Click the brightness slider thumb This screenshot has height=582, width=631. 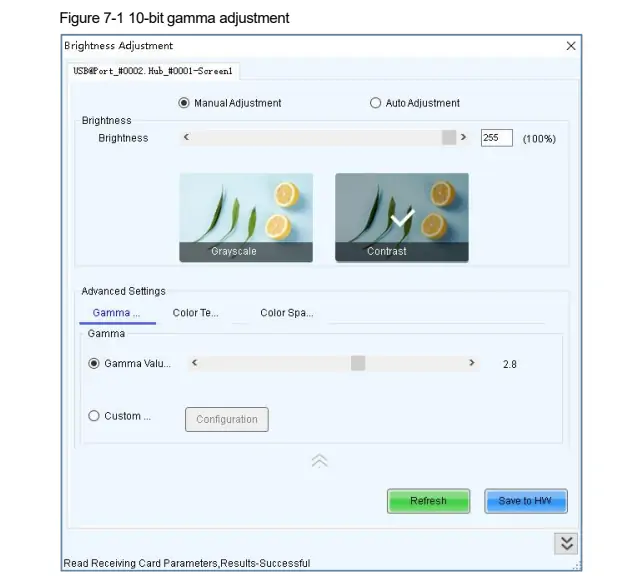[449, 138]
